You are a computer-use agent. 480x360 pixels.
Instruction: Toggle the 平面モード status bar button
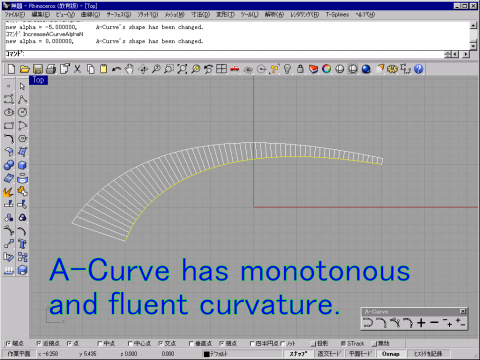(361, 354)
